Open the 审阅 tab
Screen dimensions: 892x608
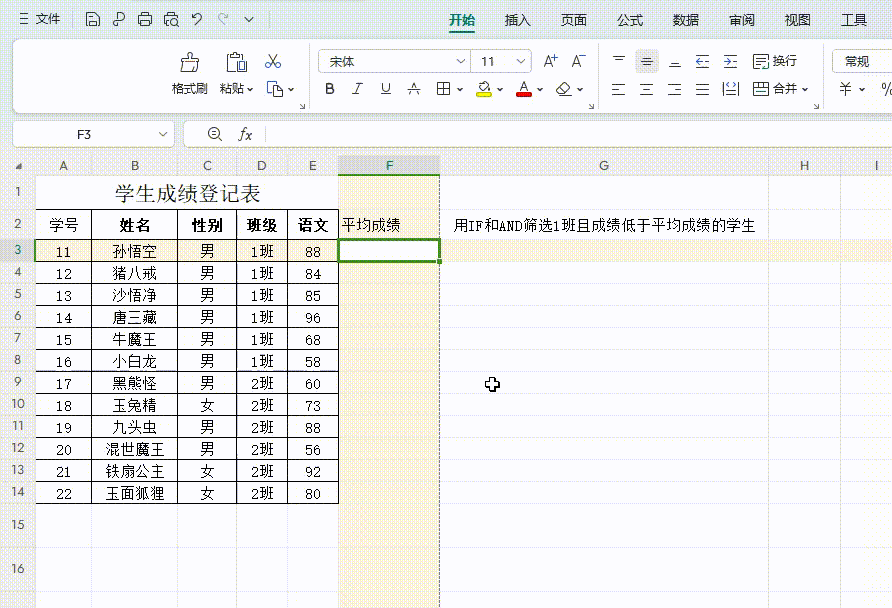click(742, 20)
